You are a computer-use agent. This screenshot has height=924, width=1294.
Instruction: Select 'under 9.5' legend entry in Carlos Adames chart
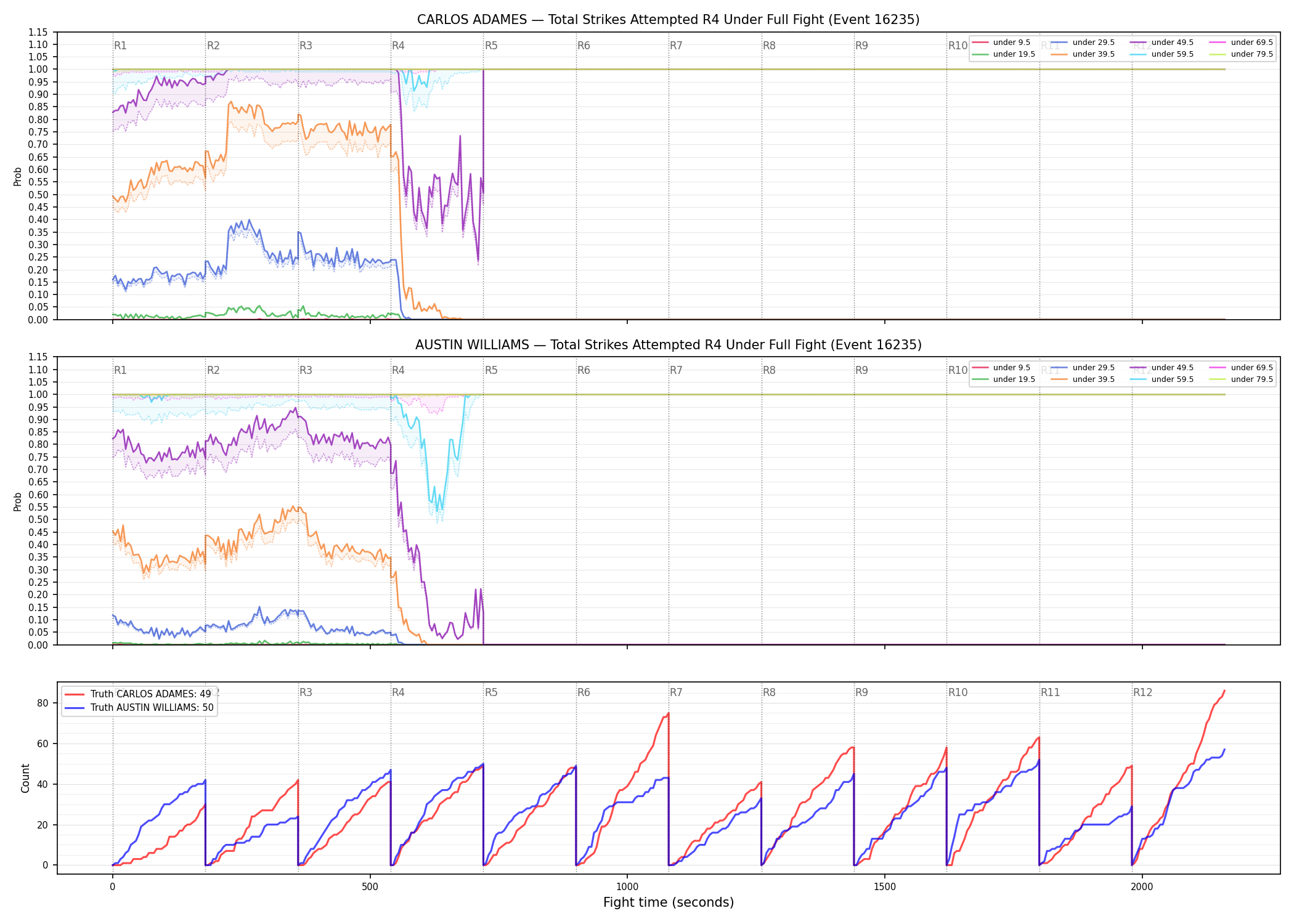tap(1001, 43)
